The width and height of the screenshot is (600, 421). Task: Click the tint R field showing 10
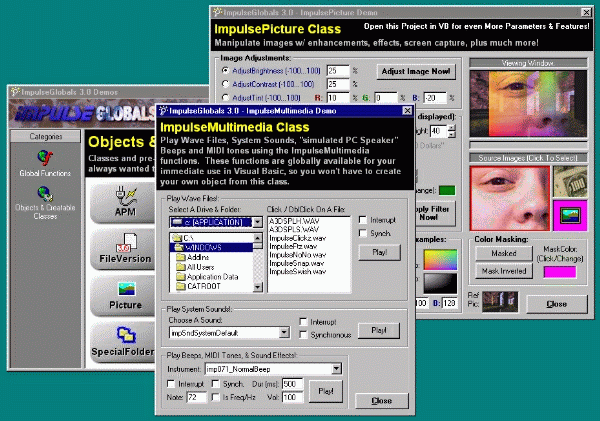(x=338, y=98)
